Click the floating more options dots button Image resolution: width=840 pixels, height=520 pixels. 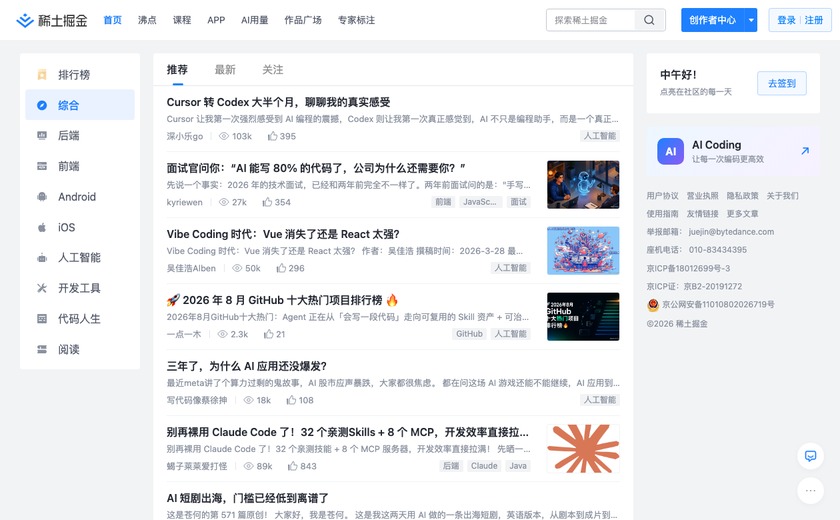810,490
